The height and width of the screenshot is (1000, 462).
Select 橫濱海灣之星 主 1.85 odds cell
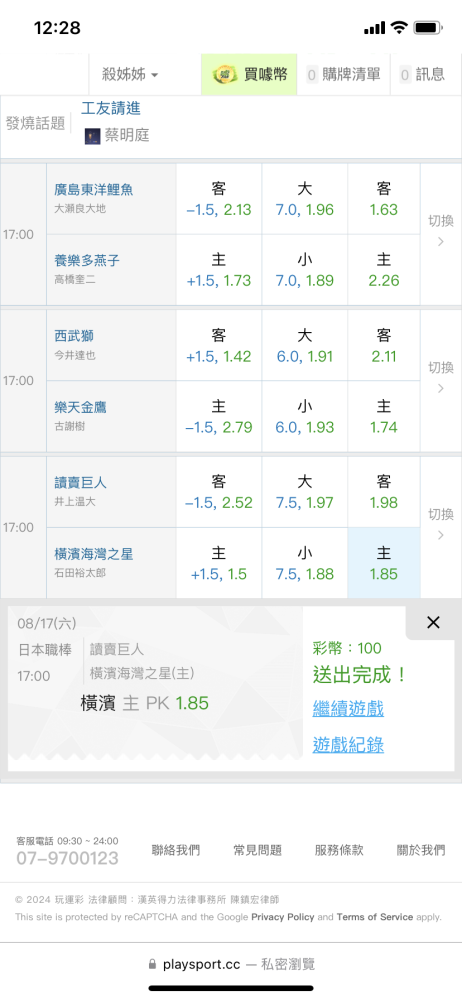pos(384,563)
